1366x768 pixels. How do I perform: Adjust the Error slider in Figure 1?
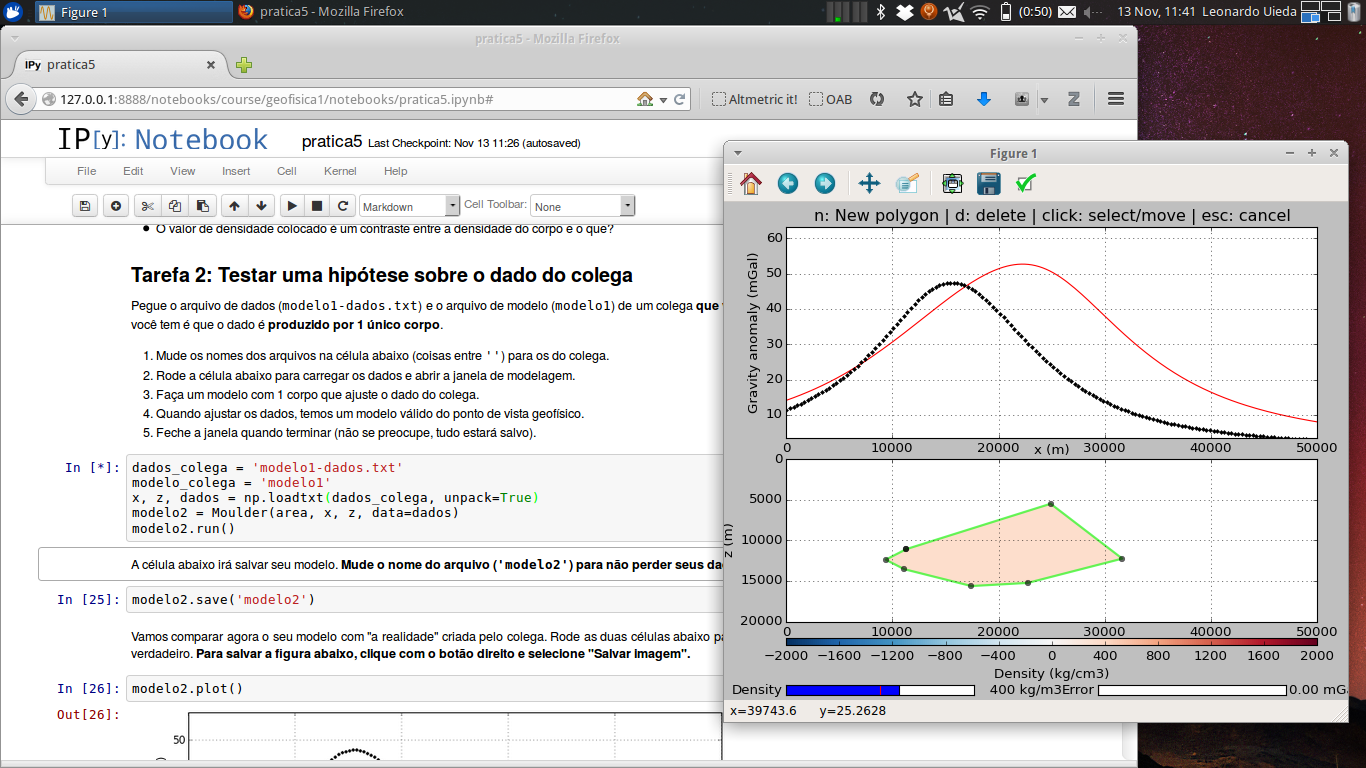click(1192, 690)
